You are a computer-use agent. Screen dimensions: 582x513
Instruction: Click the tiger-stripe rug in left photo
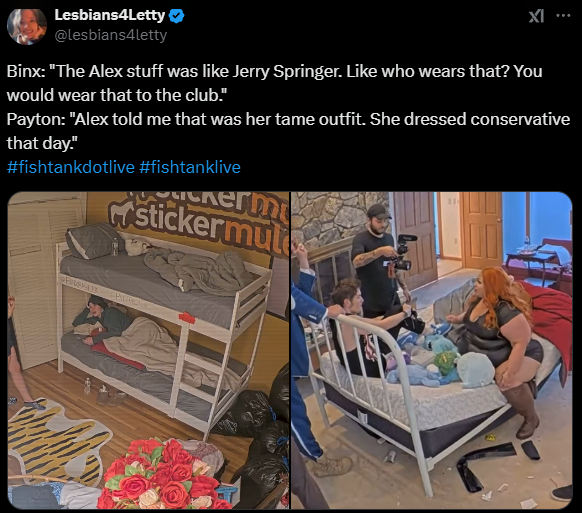click(56, 442)
